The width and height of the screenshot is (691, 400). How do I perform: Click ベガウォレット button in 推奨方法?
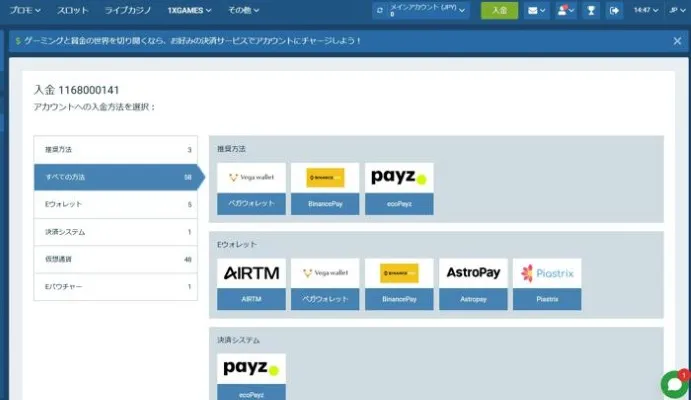[x=251, y=204]
